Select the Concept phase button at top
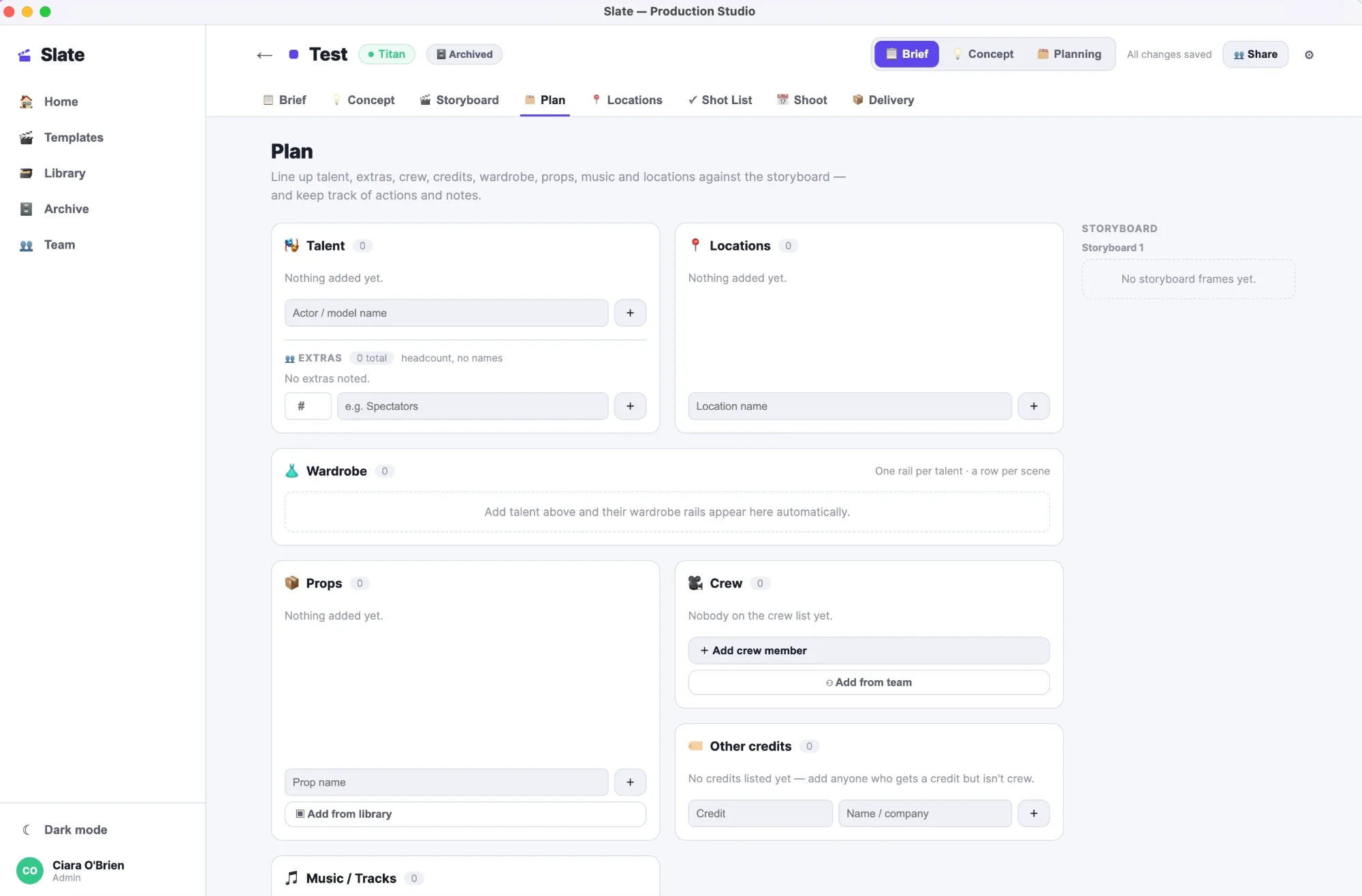Image resolution: width=1362 pixels, height=896 pixels. click(983, 54)
